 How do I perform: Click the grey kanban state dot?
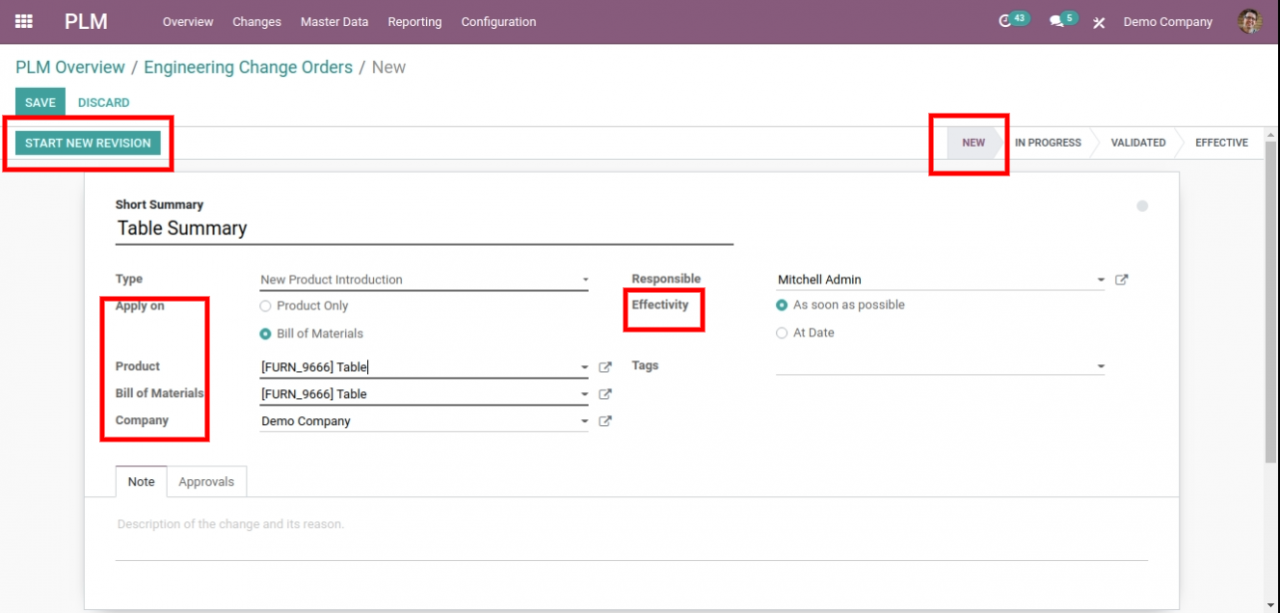click(1142, 206)
